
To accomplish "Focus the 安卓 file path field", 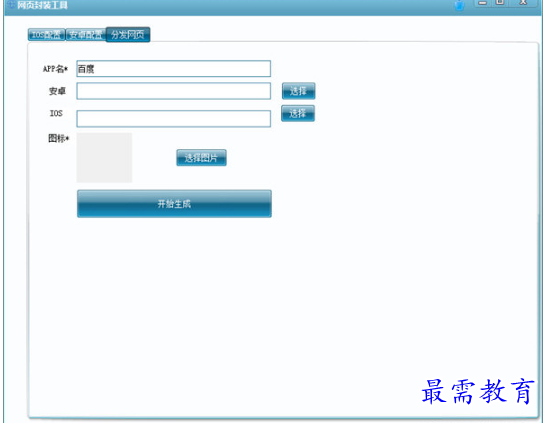I will point(173,91).
